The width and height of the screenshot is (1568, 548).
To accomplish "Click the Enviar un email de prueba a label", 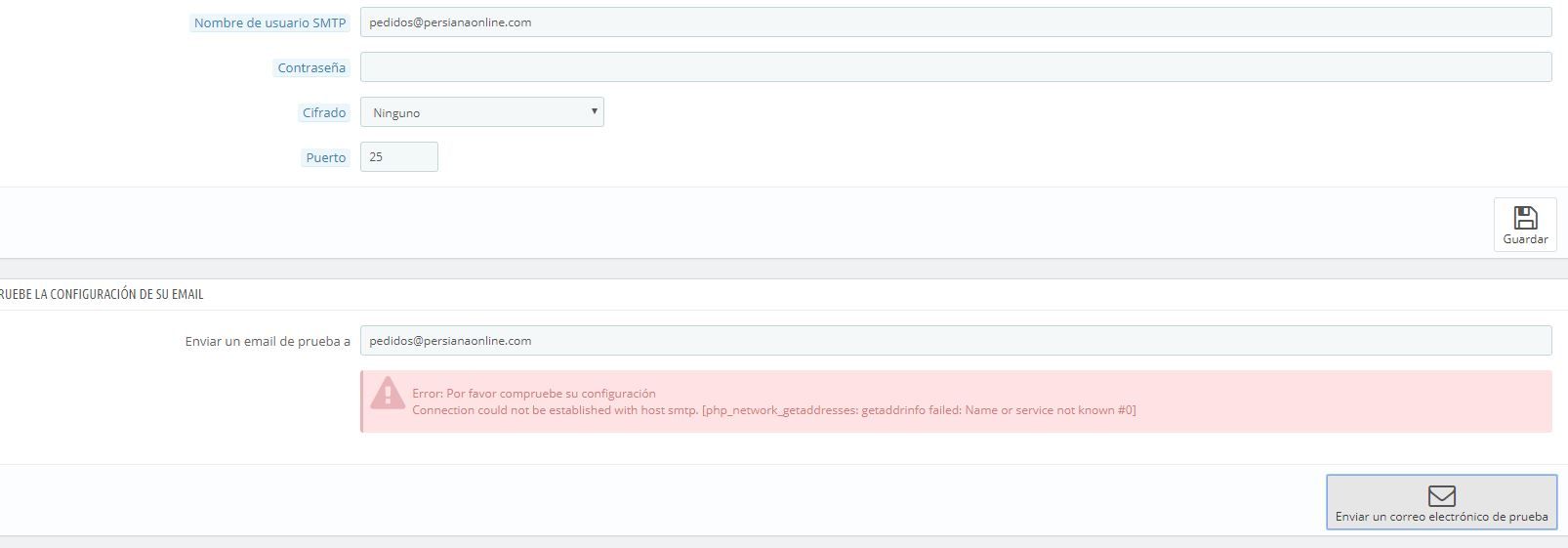I will click(268, 341).
